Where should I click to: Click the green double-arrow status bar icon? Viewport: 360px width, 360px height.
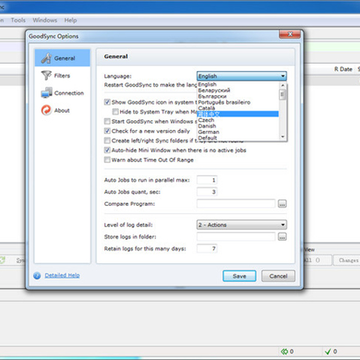tap(284, 351)
